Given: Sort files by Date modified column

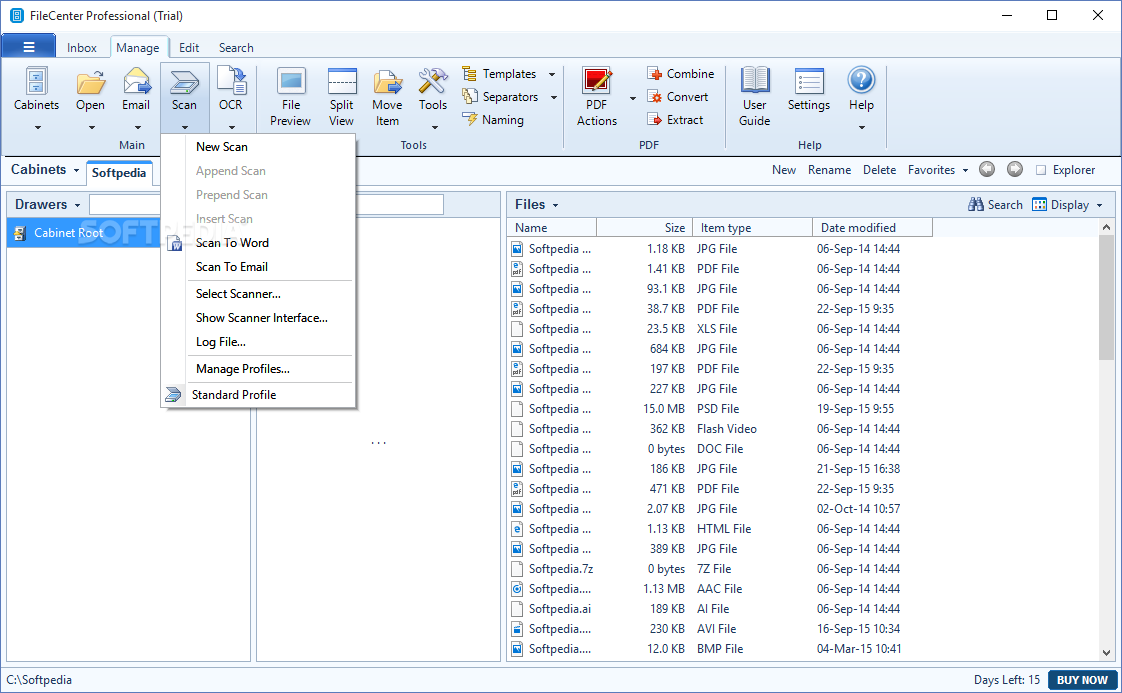Looking at the screenshot, I should [872, 228].
